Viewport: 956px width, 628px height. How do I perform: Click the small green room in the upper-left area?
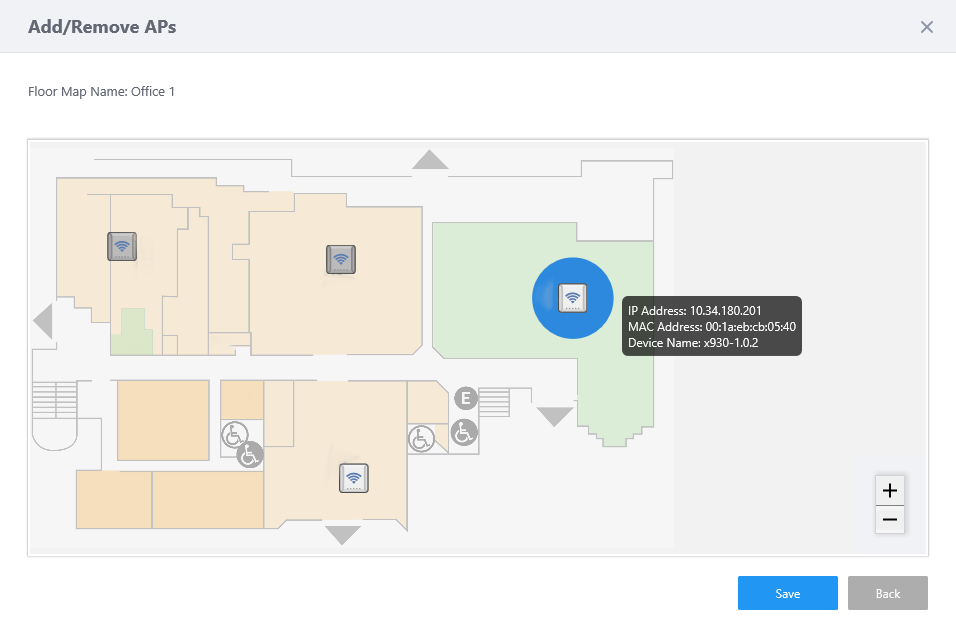coord(131,332)
